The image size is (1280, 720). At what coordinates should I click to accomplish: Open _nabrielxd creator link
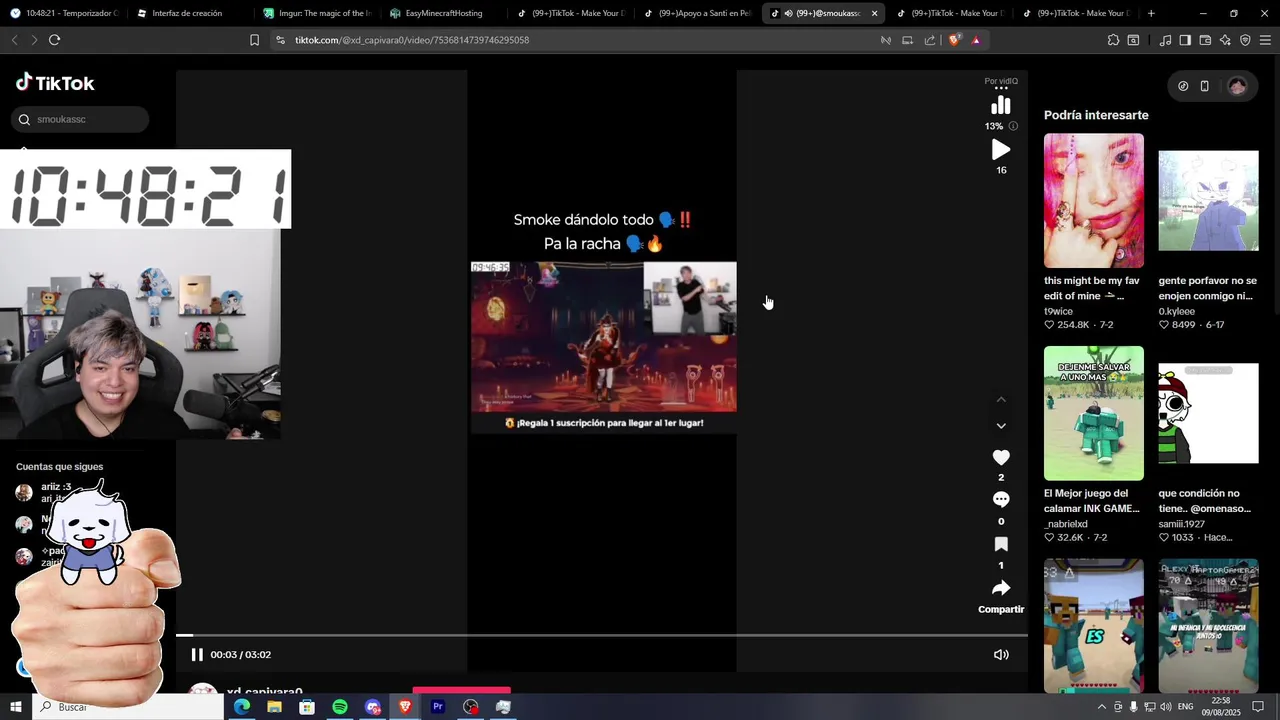point(1065,524)
